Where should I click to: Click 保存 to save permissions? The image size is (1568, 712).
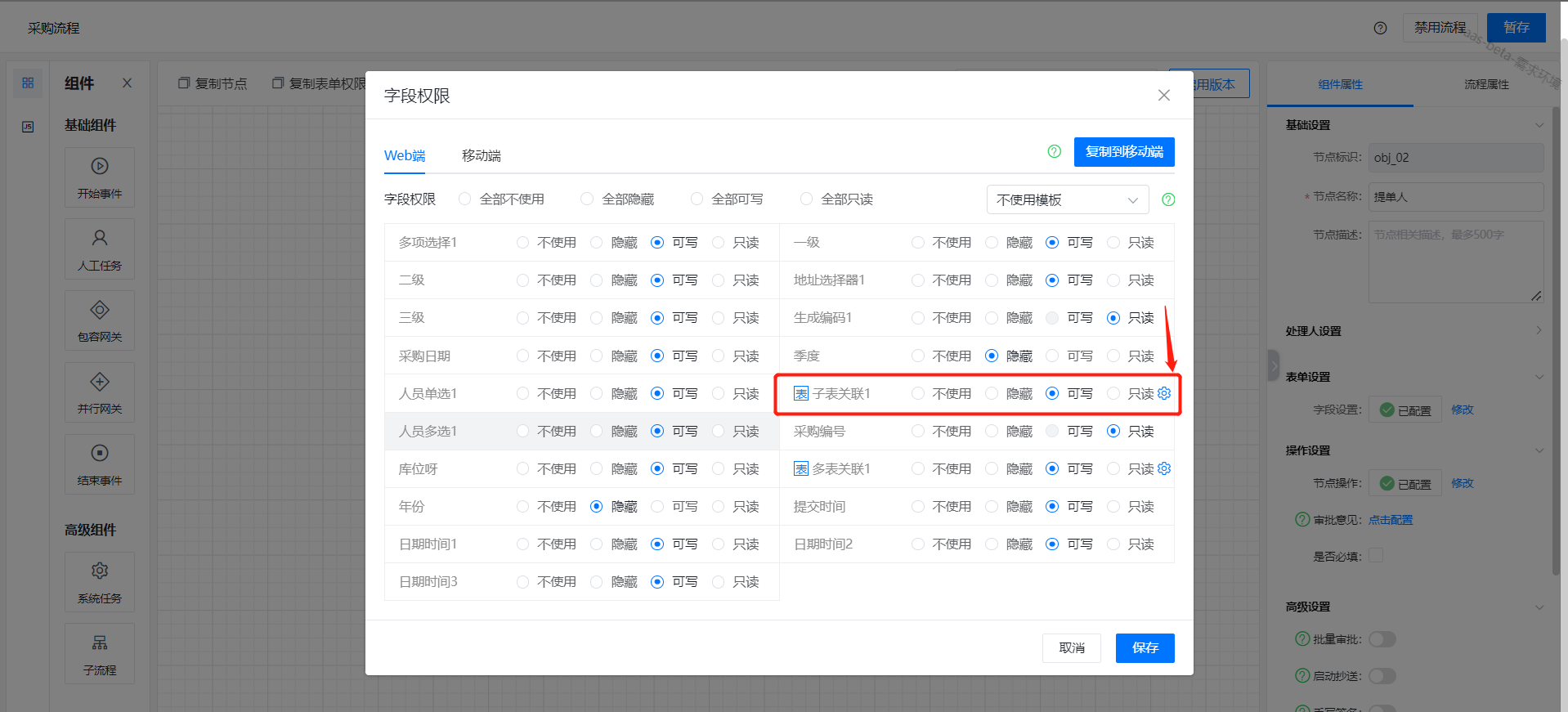pyautogui.click(x=1145, y=648)
